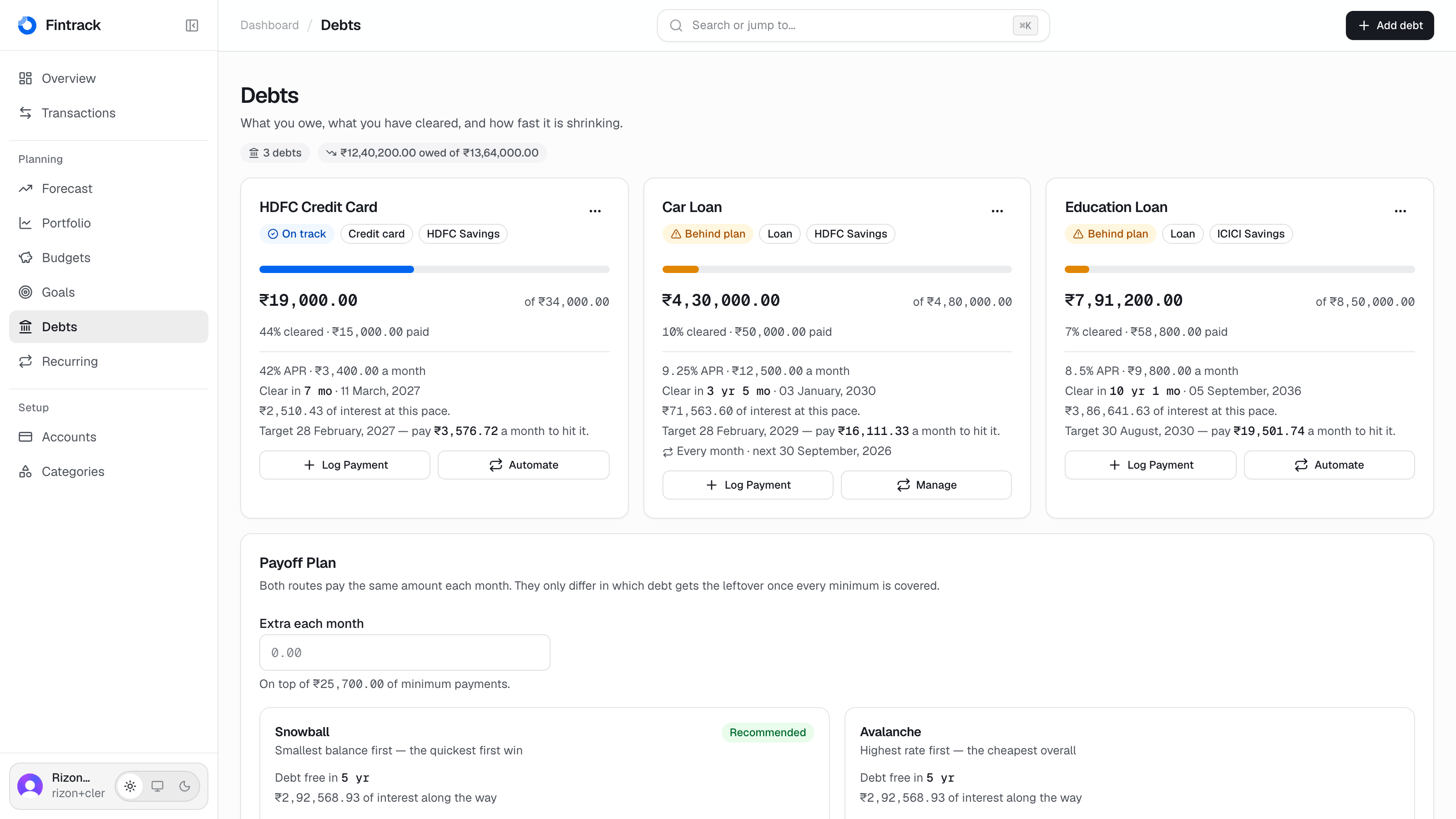The height and width of the screenshot is (819, 1456).
Task: Click the Accounts card icon
Action: tap(25, 437)
